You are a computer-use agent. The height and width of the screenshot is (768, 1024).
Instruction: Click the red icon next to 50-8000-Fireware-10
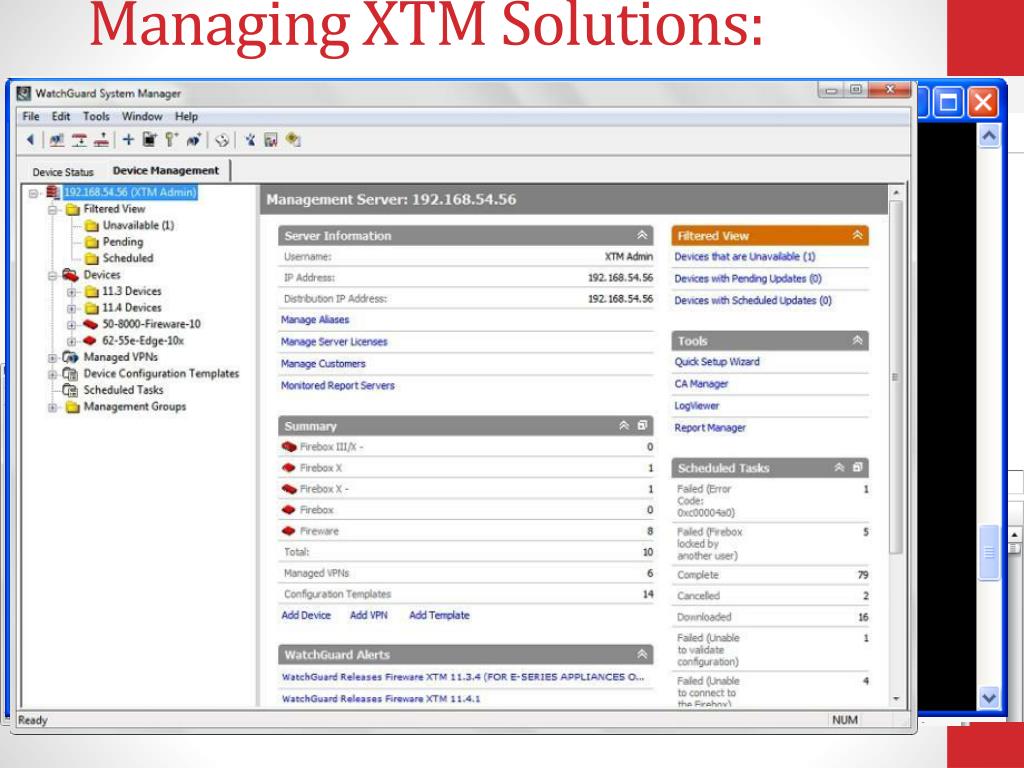(x=91, y=324)
